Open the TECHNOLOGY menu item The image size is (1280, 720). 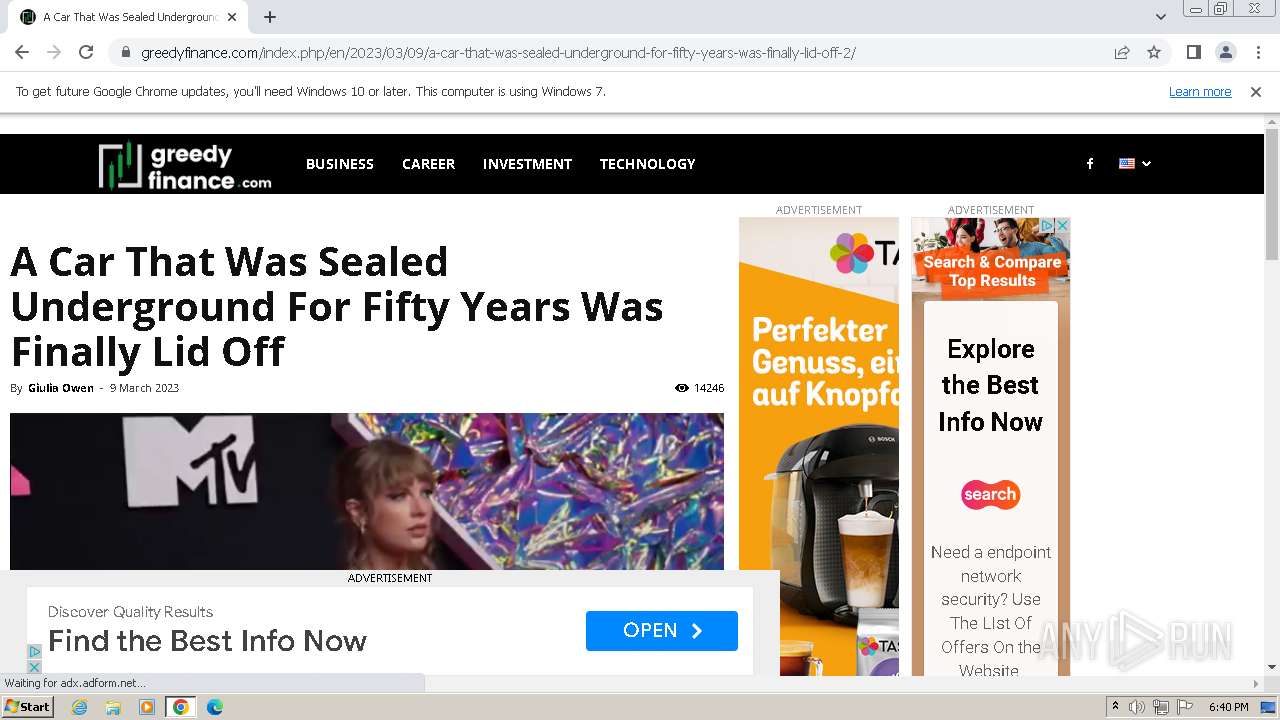pos(647,164)
